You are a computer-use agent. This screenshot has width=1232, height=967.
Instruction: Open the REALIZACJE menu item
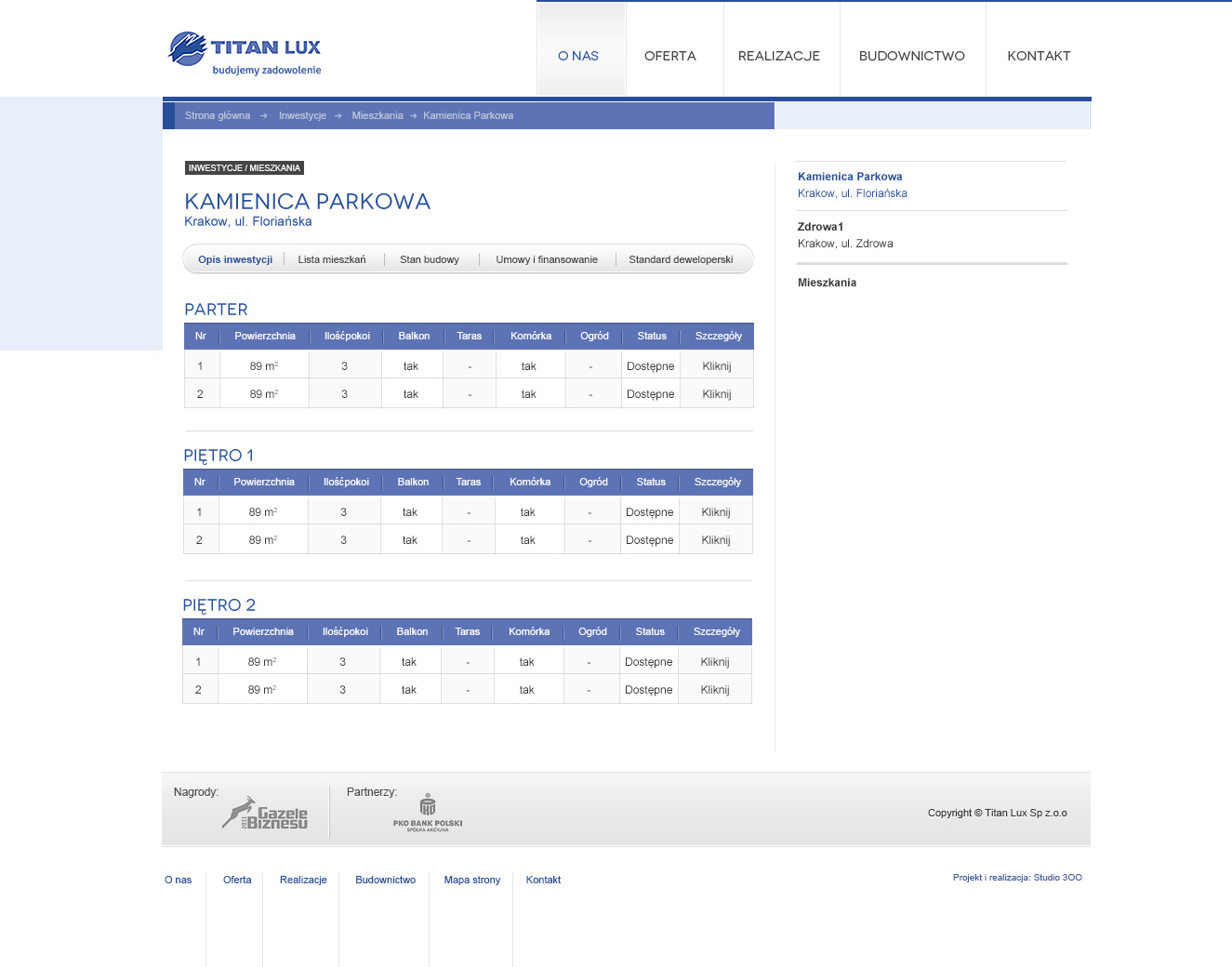tap(779, 56)
